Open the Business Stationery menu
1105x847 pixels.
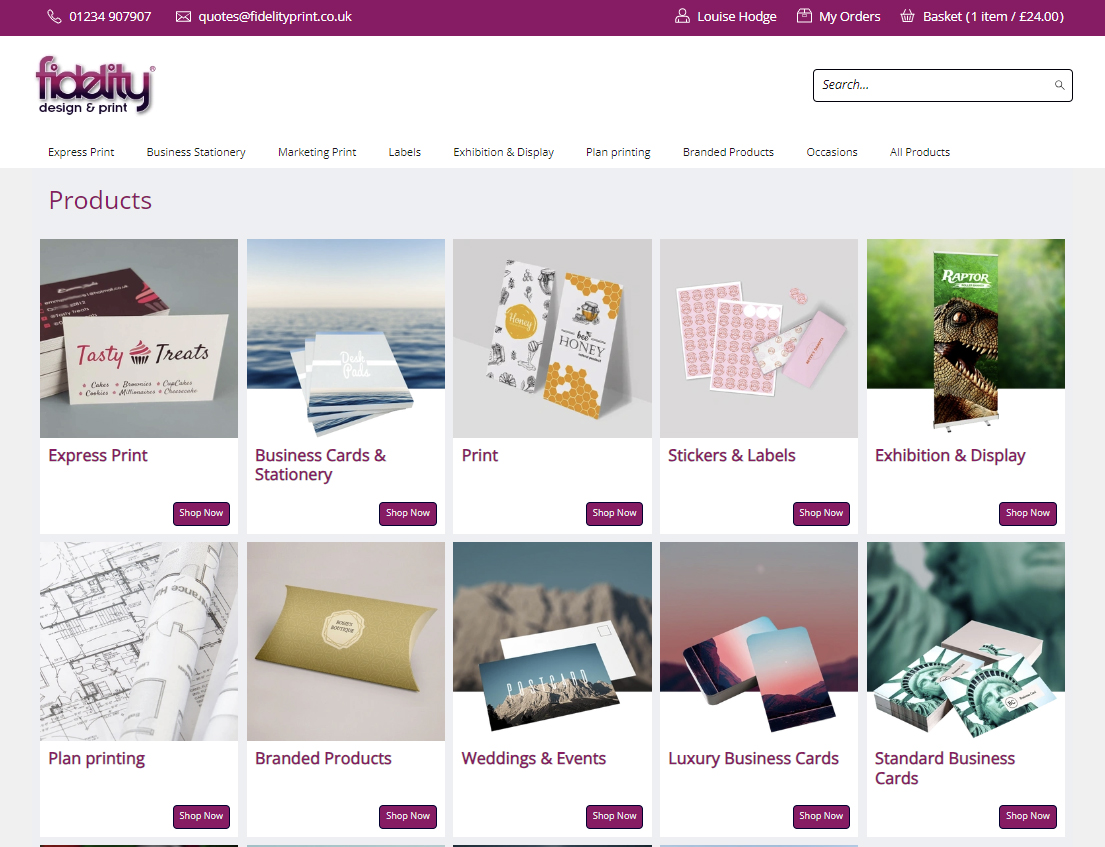tap(196, 152)
